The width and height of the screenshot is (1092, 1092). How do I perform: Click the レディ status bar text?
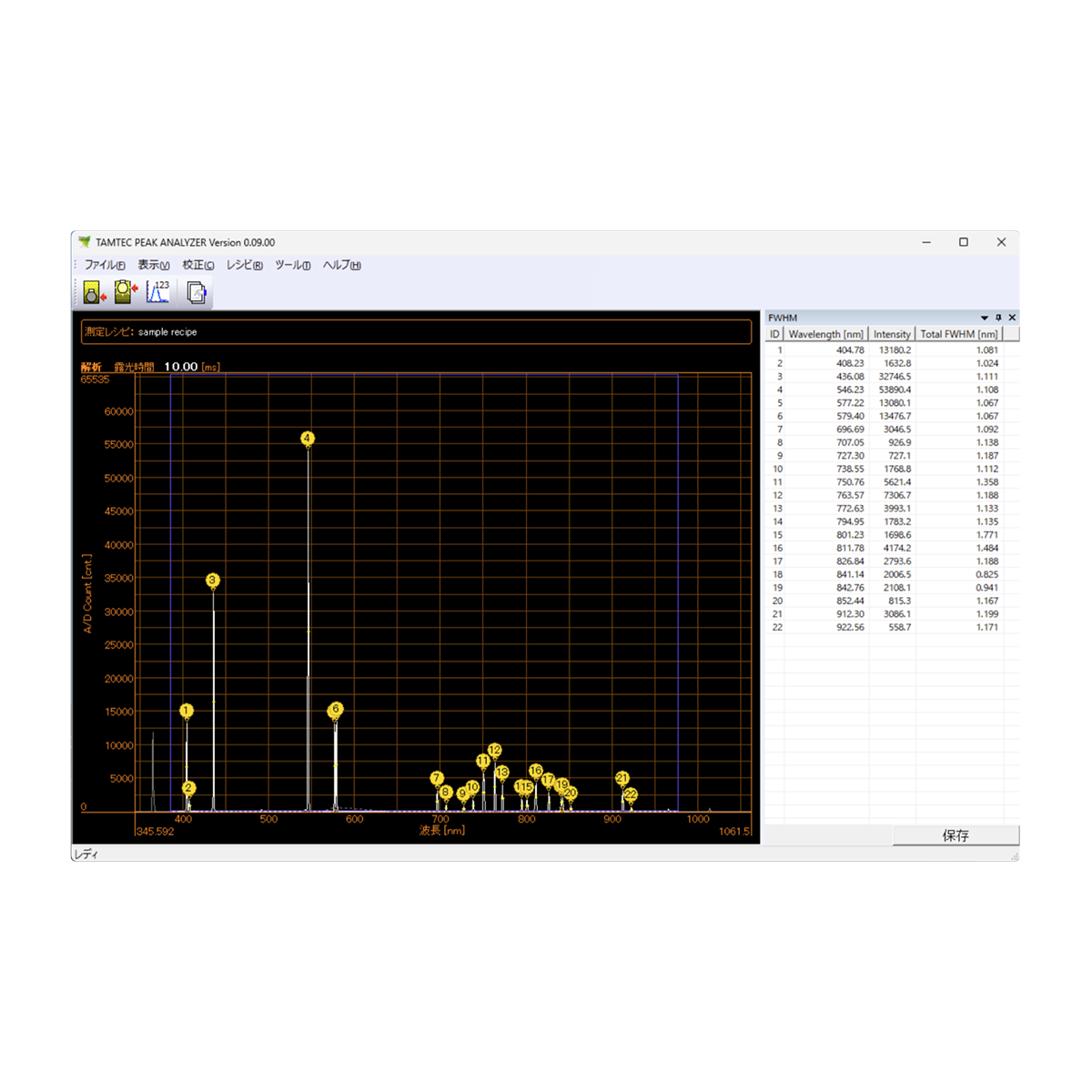point(86,854)
